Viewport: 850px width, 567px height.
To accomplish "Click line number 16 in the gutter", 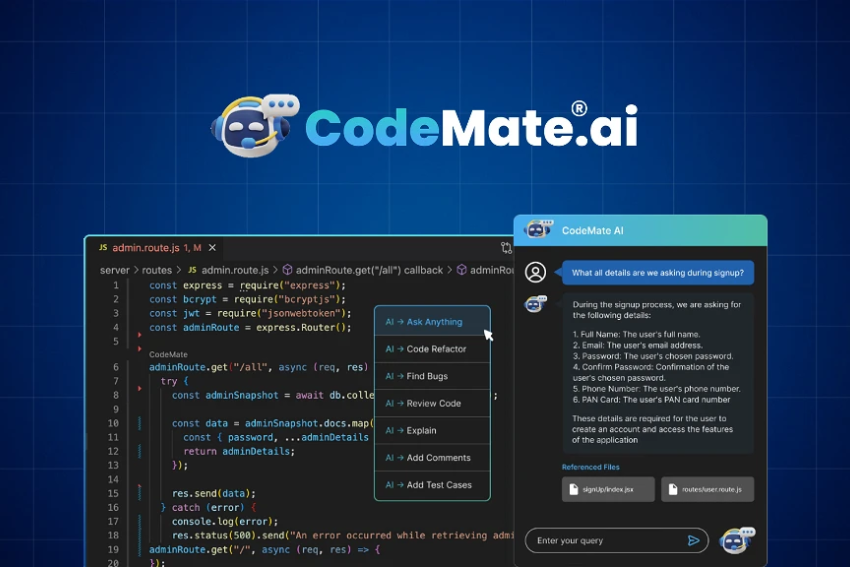I will click(113, 507).
